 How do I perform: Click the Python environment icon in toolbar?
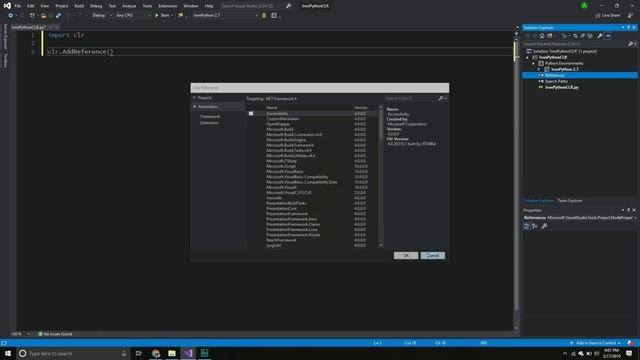pos(264,16)
